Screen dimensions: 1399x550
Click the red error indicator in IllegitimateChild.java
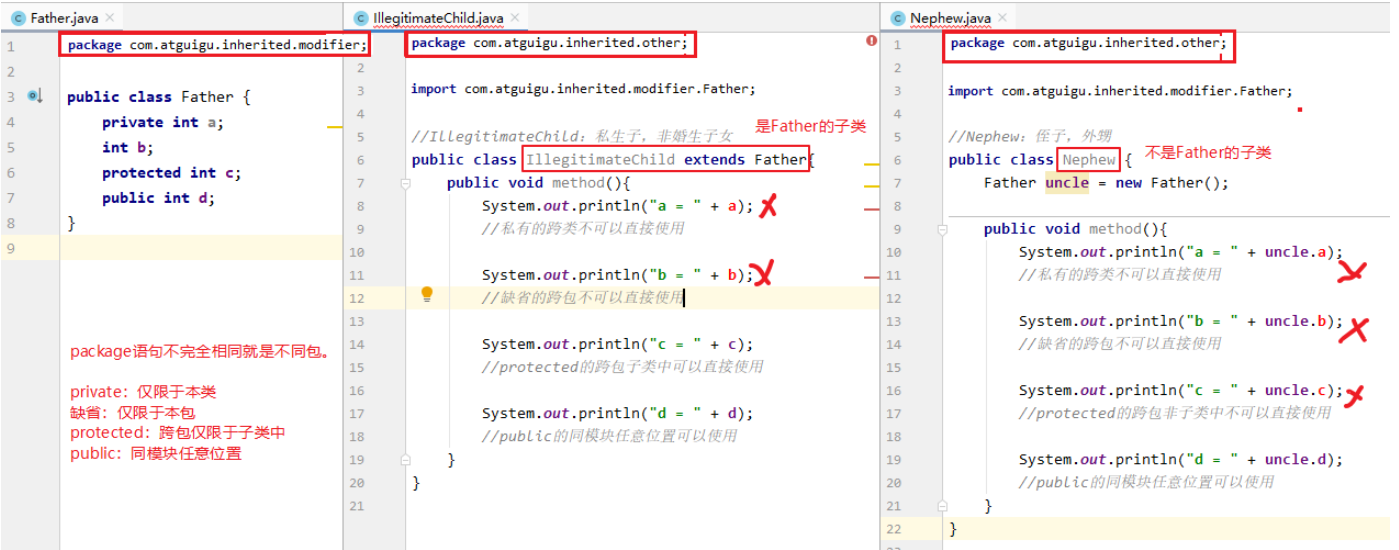[871, 41]
